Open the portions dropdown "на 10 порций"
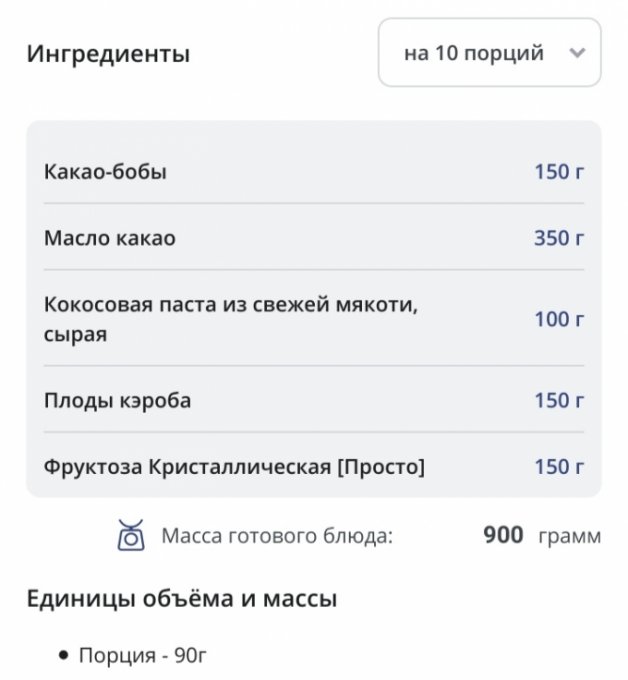 point(489,53)
